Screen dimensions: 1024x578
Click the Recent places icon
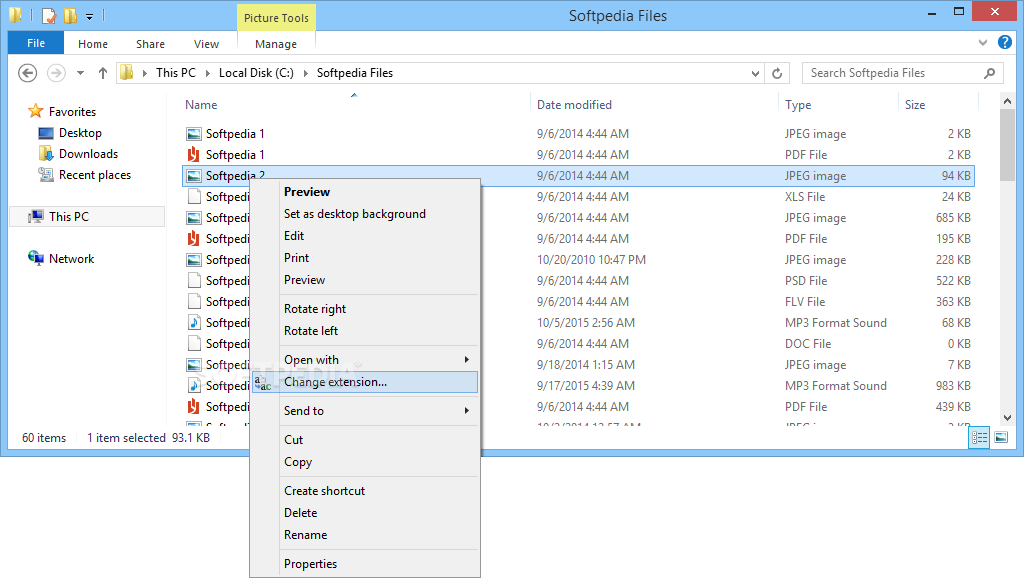click(x=46, y=175)
